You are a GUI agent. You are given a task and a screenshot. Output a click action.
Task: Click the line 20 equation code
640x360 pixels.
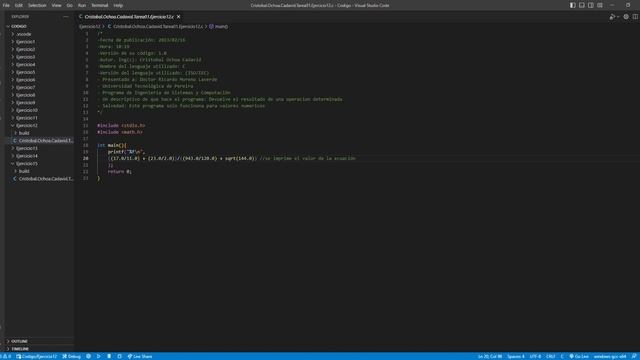(182, 158)
